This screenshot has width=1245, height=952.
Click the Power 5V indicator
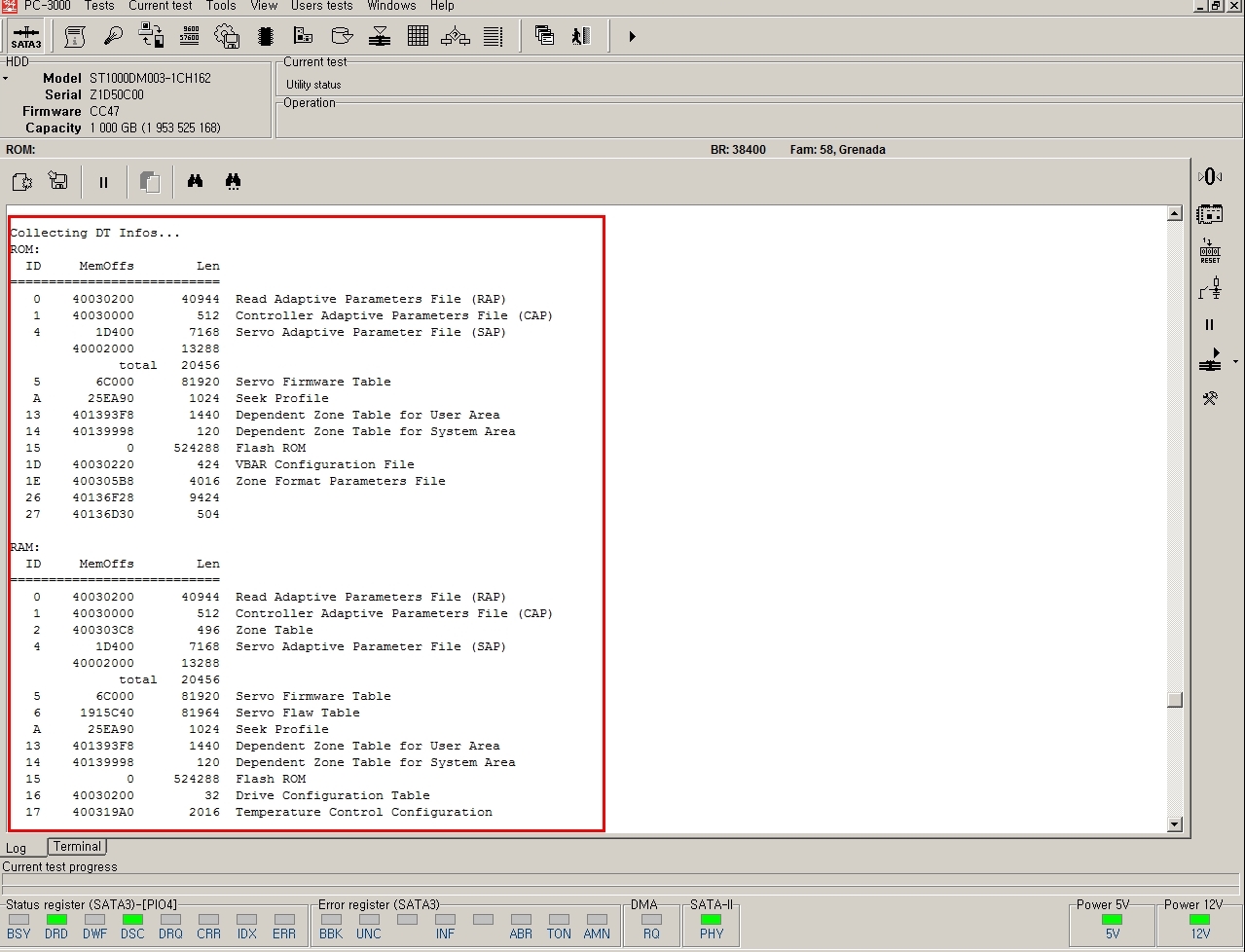point(1112,919)
